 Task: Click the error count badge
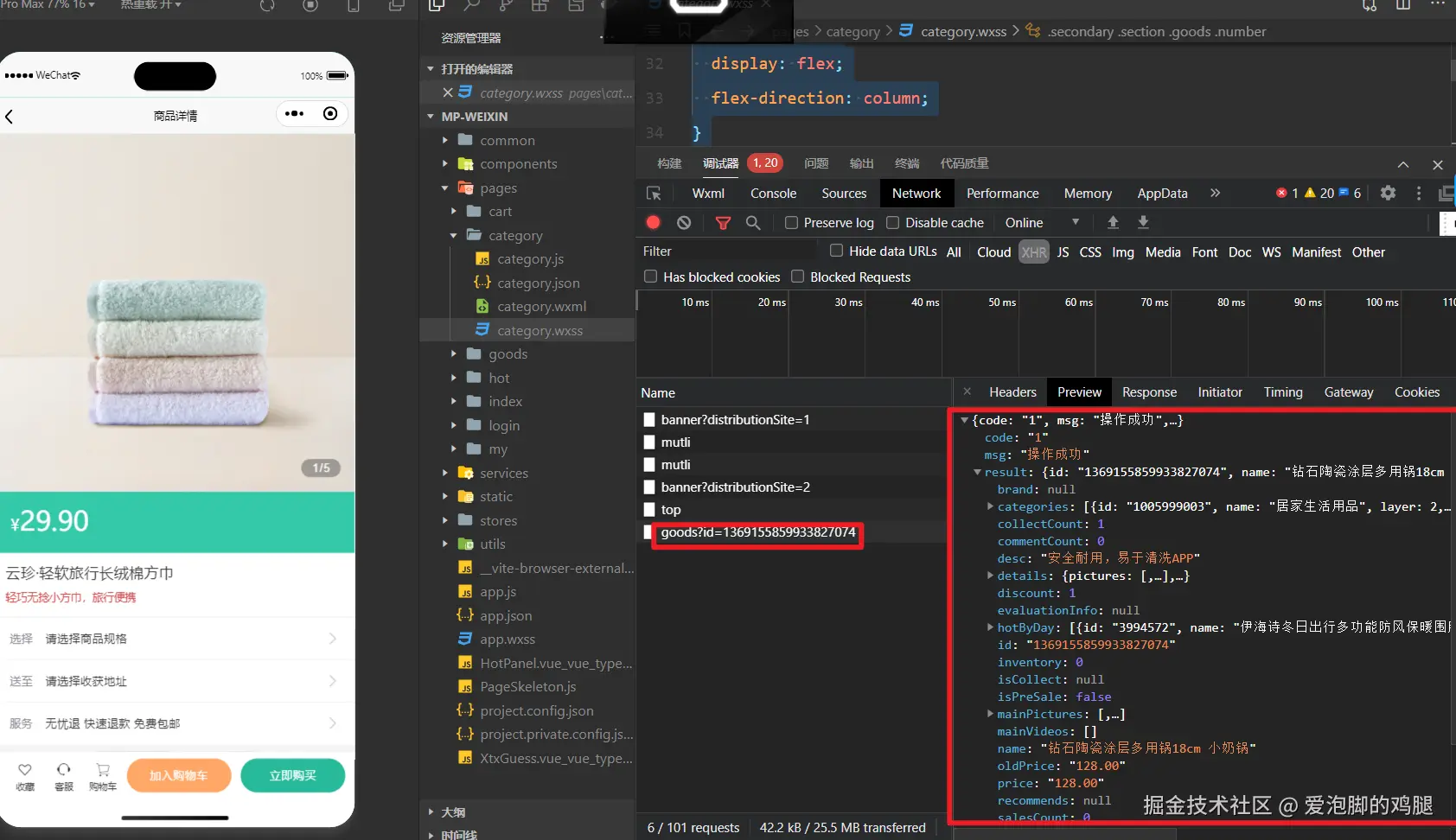tap(1287, 193)
